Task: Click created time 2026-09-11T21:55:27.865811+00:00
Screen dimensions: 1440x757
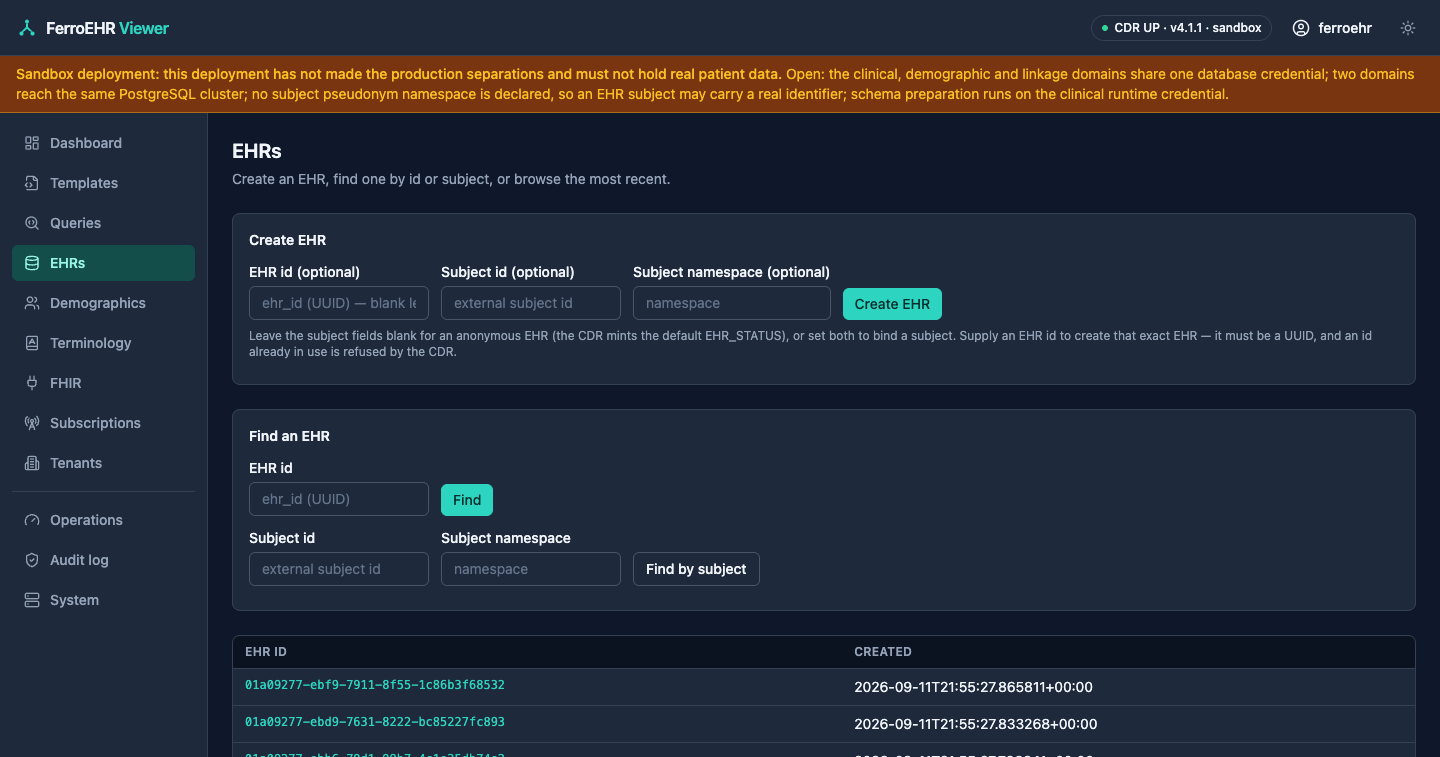Action: pyautogui.click(x=974, y=687)
